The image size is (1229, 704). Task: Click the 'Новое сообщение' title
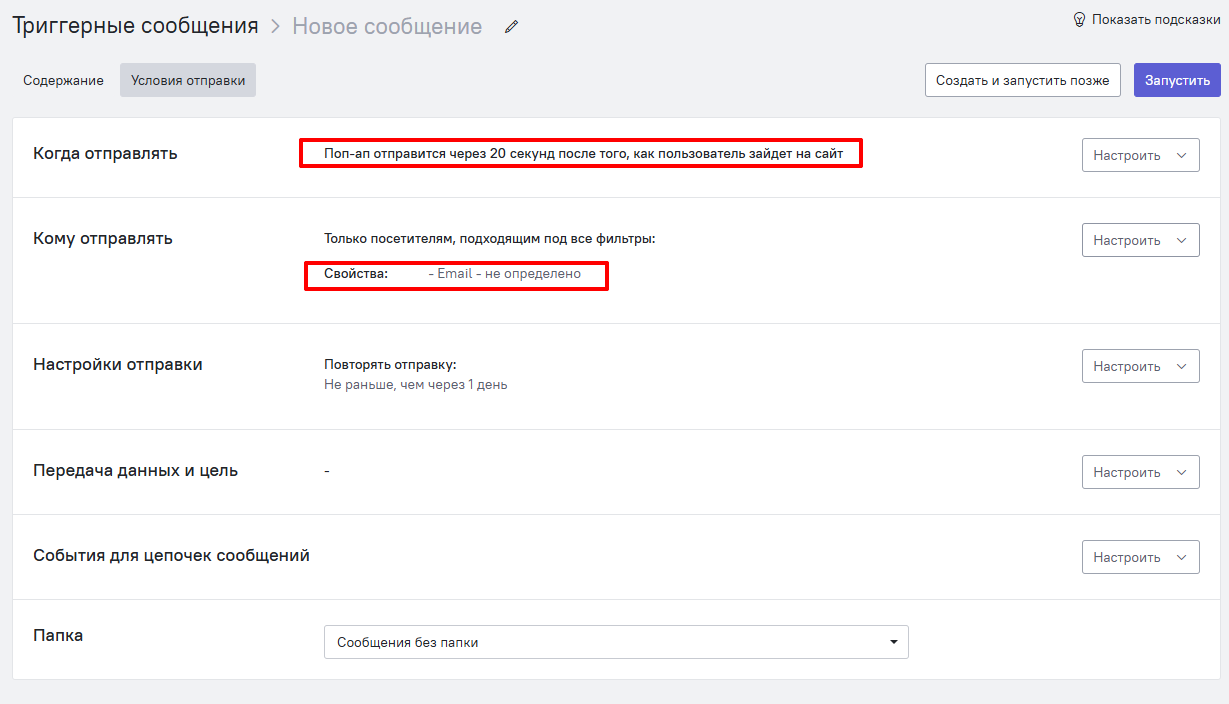coord(387,27)
